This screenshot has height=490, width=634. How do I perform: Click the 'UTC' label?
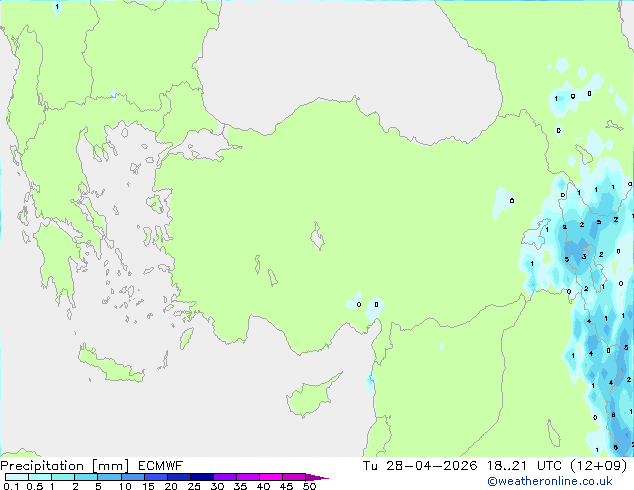[x=549, y=466]
